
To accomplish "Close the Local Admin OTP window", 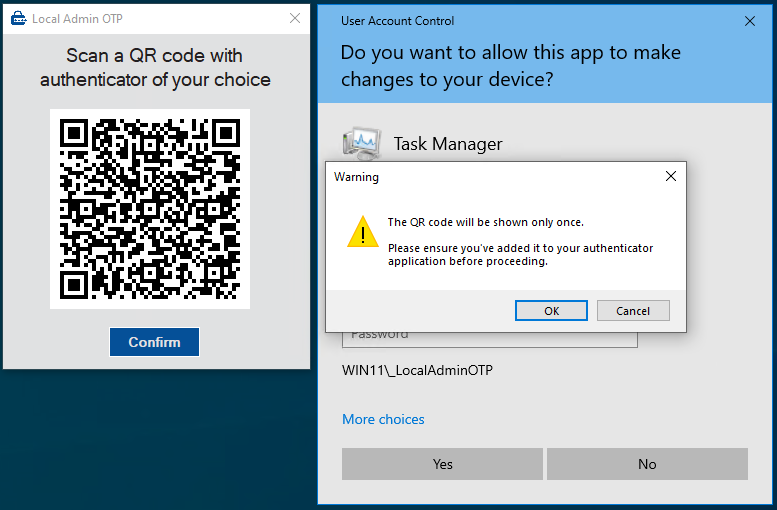I will point(295,18).
